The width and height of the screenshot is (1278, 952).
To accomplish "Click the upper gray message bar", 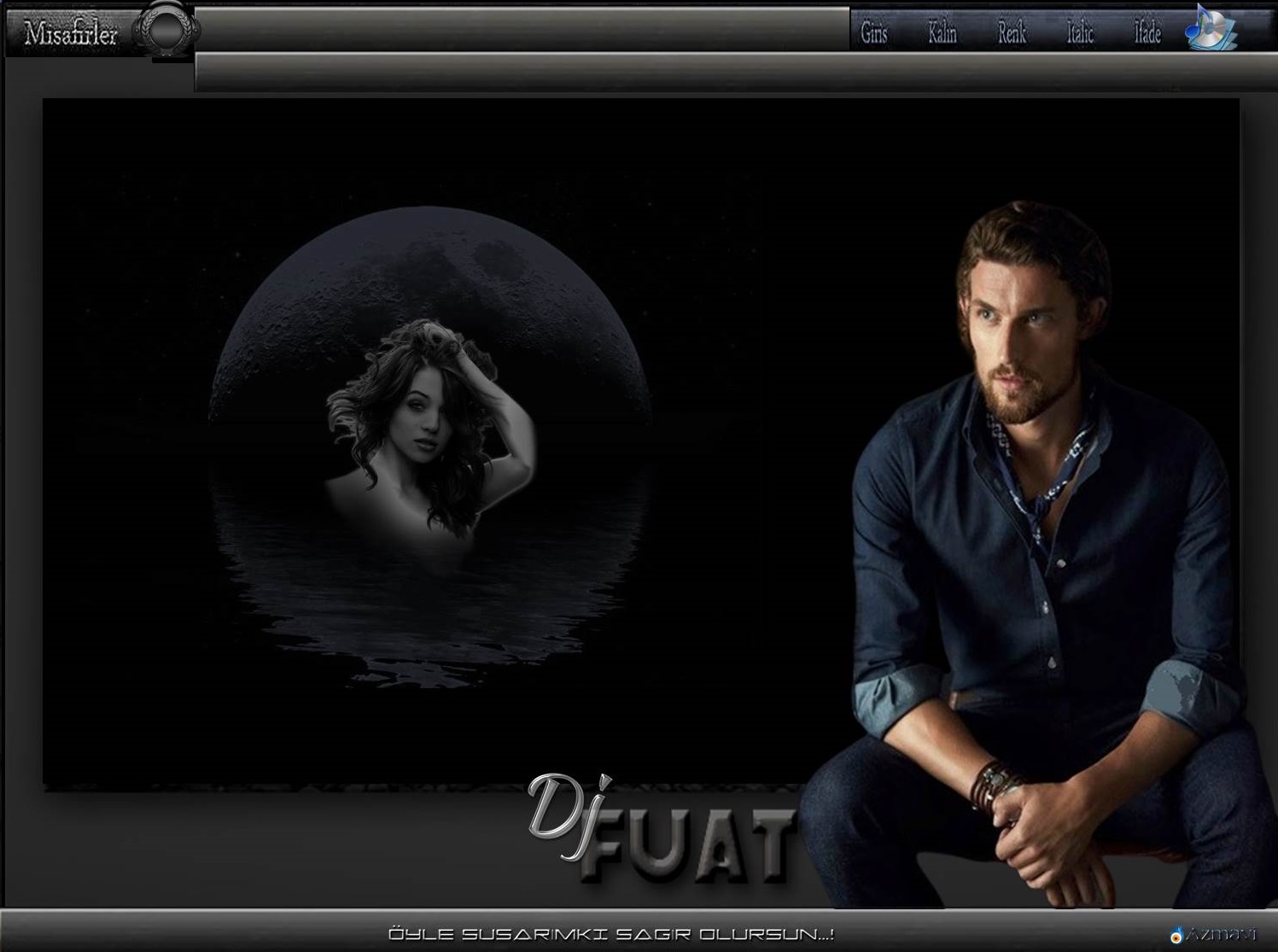I will pyautogui.click(x=521, y=28).
